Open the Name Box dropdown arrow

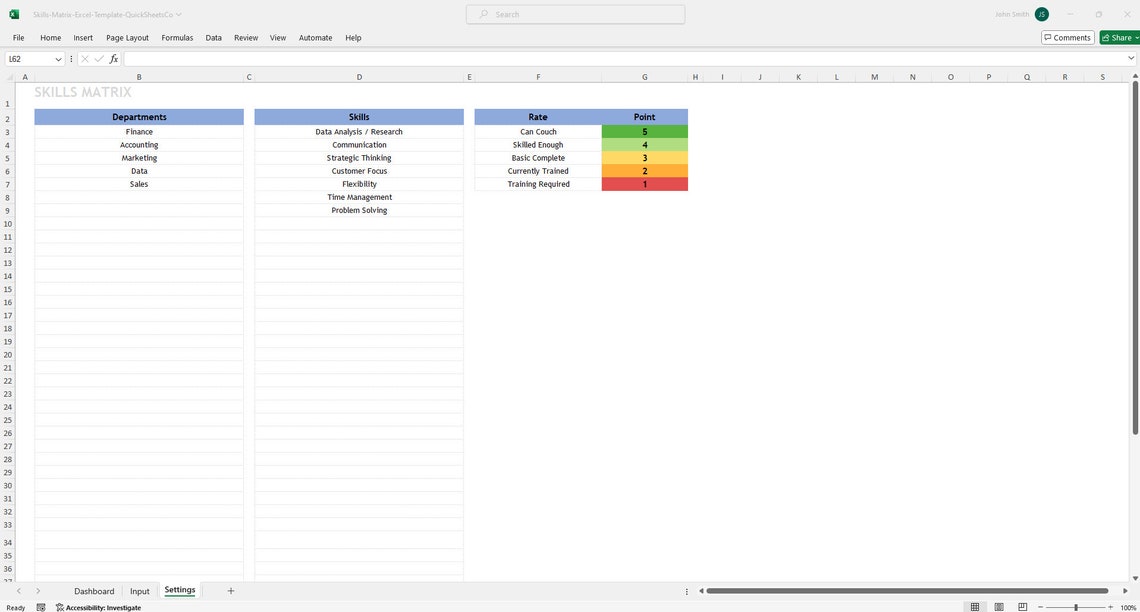(58, 60)
